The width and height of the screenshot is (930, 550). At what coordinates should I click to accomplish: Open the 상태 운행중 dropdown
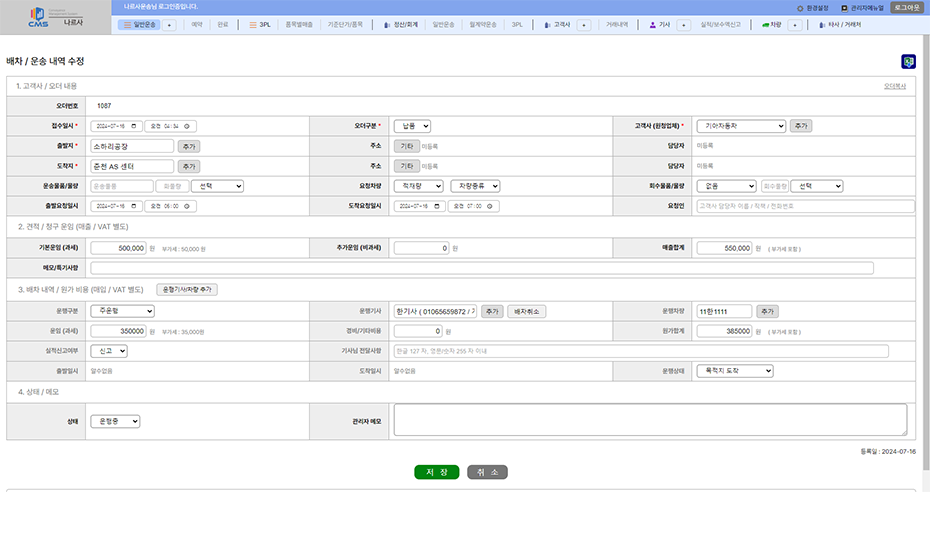tap(115, 421)
